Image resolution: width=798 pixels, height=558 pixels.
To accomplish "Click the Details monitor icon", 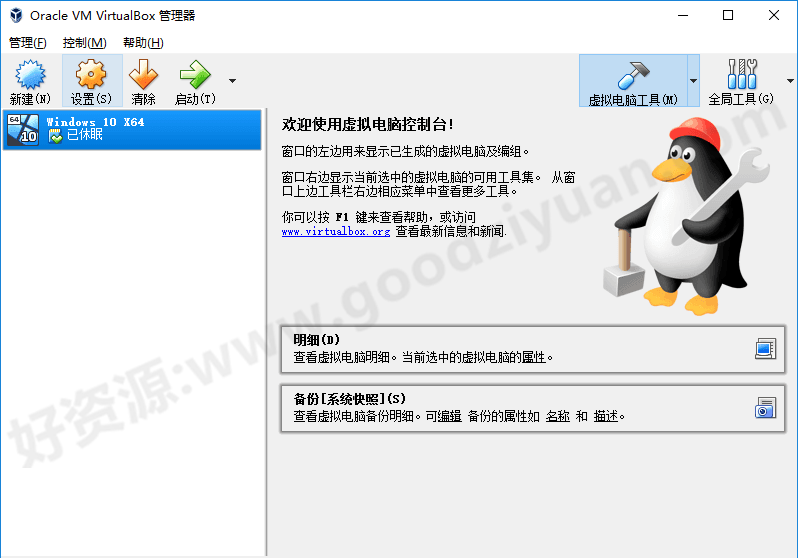I will pos(765,349).
